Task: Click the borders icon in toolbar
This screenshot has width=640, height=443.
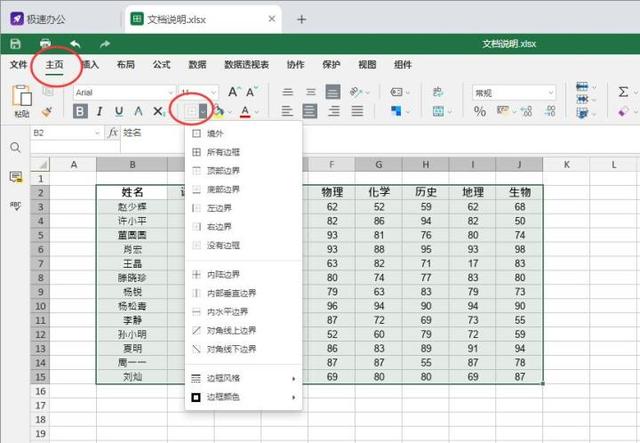Action: tap(191, 111)
